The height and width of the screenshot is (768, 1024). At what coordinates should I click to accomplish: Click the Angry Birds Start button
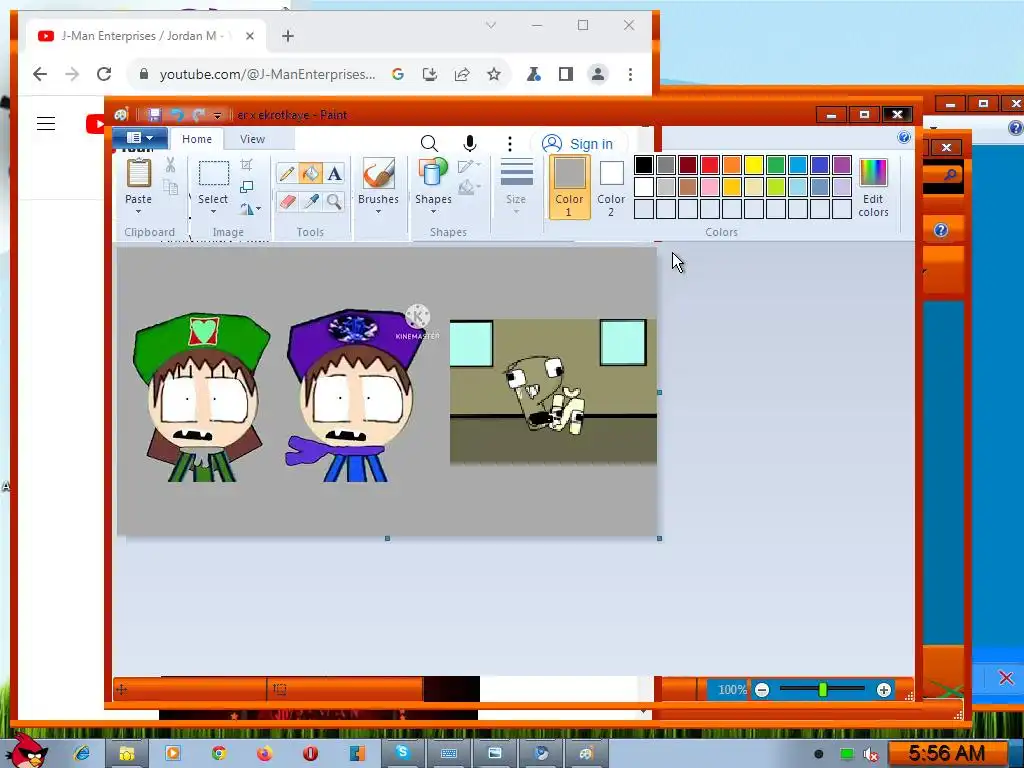pos(27,750)
